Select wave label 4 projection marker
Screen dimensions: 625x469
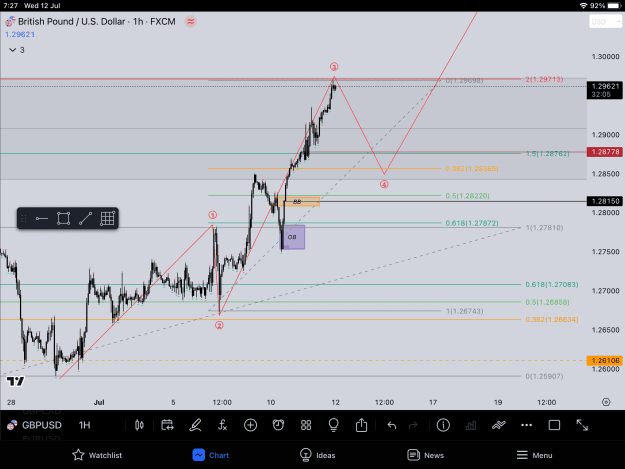[x=384, y=184]
